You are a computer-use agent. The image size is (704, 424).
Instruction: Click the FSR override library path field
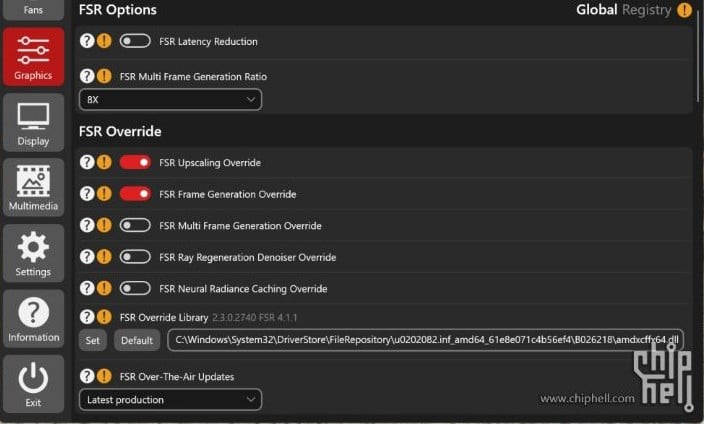pos(425,340)
